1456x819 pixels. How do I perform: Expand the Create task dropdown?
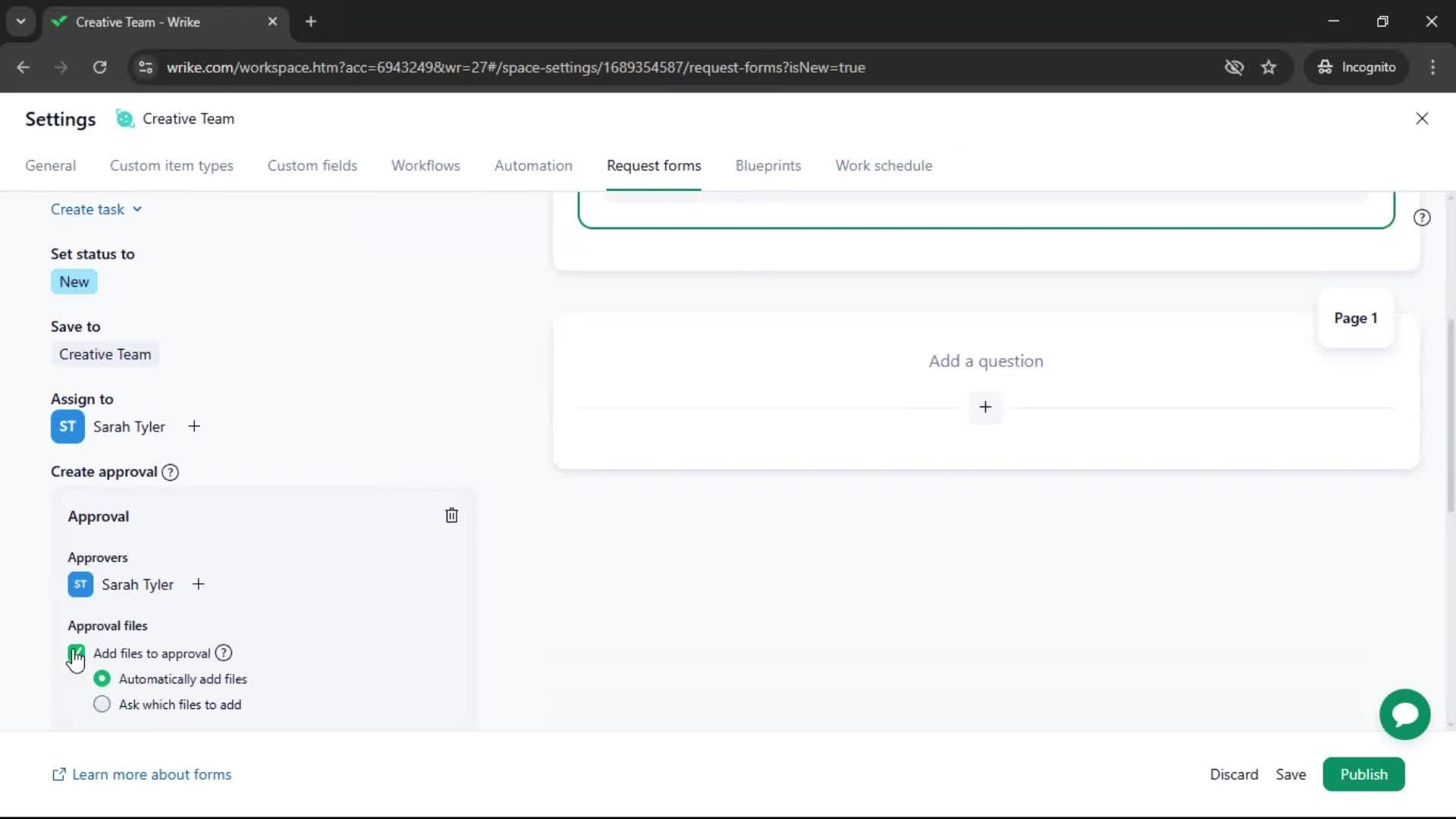pyautogui.click(x=96, y=209)
